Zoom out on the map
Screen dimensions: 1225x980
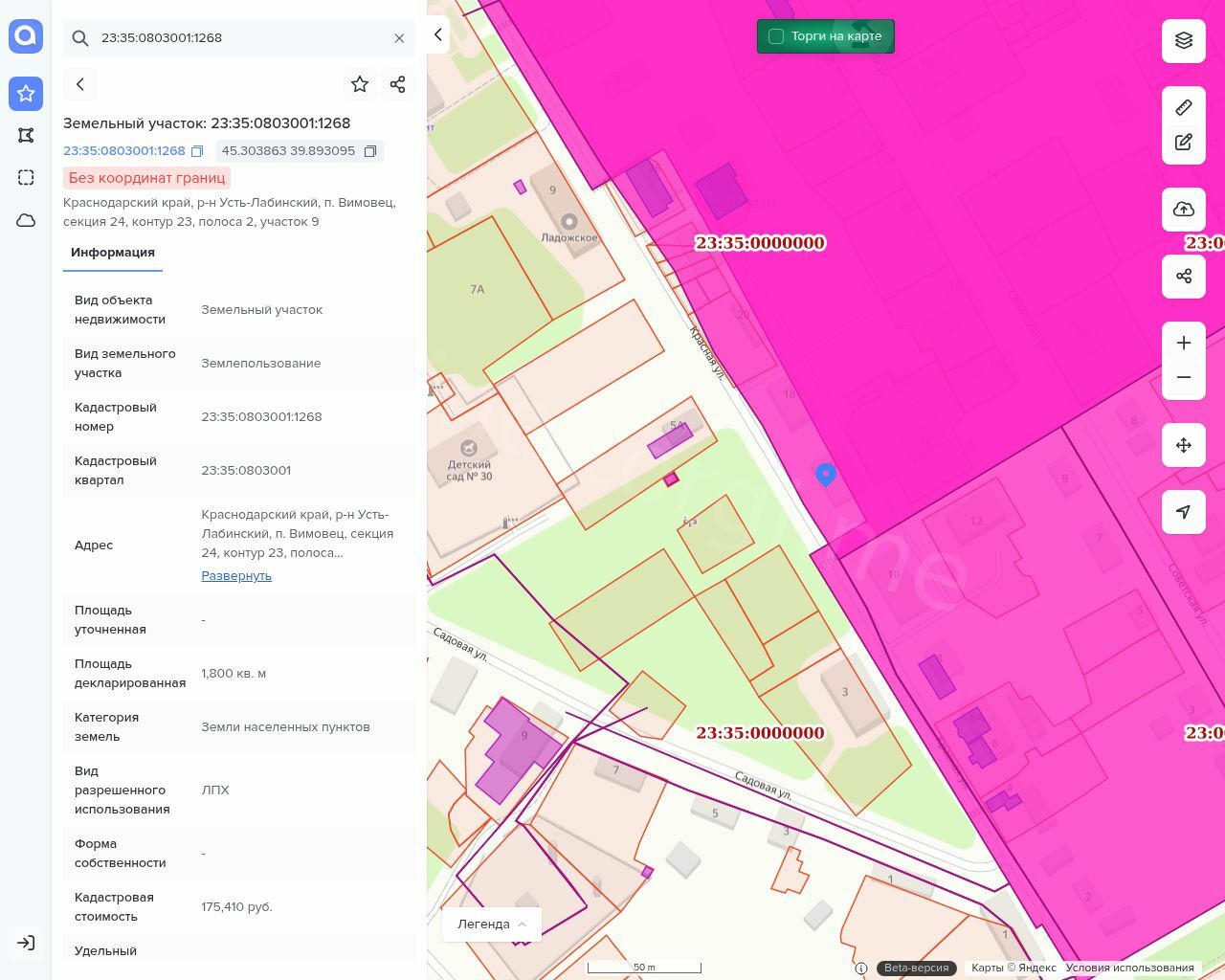[x=1184, y=377]
